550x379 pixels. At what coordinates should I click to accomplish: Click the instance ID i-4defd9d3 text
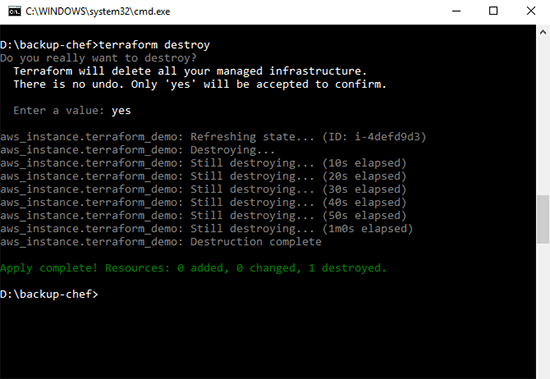coord(388,137)
